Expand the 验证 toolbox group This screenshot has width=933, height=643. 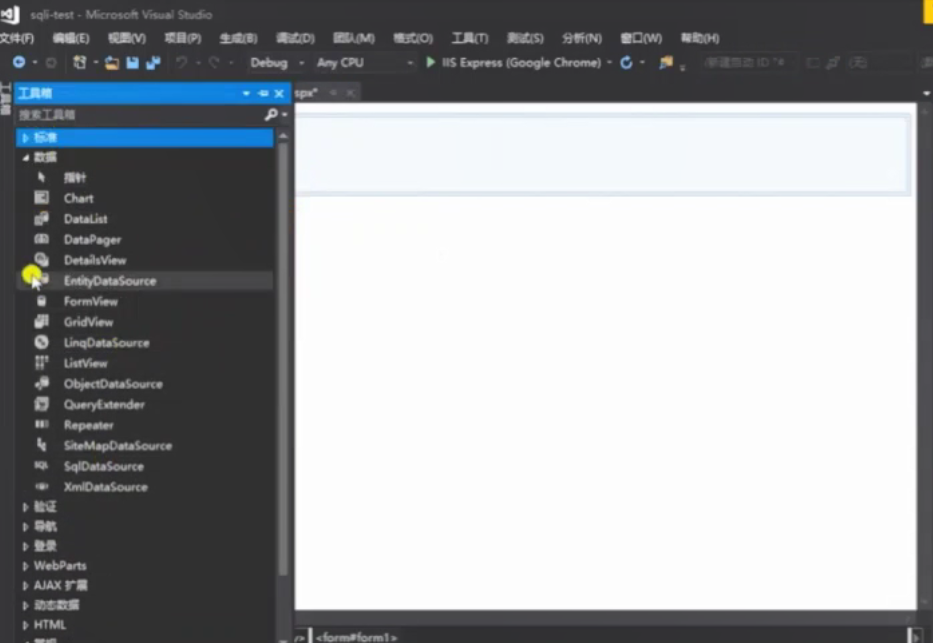pos(25,507)
